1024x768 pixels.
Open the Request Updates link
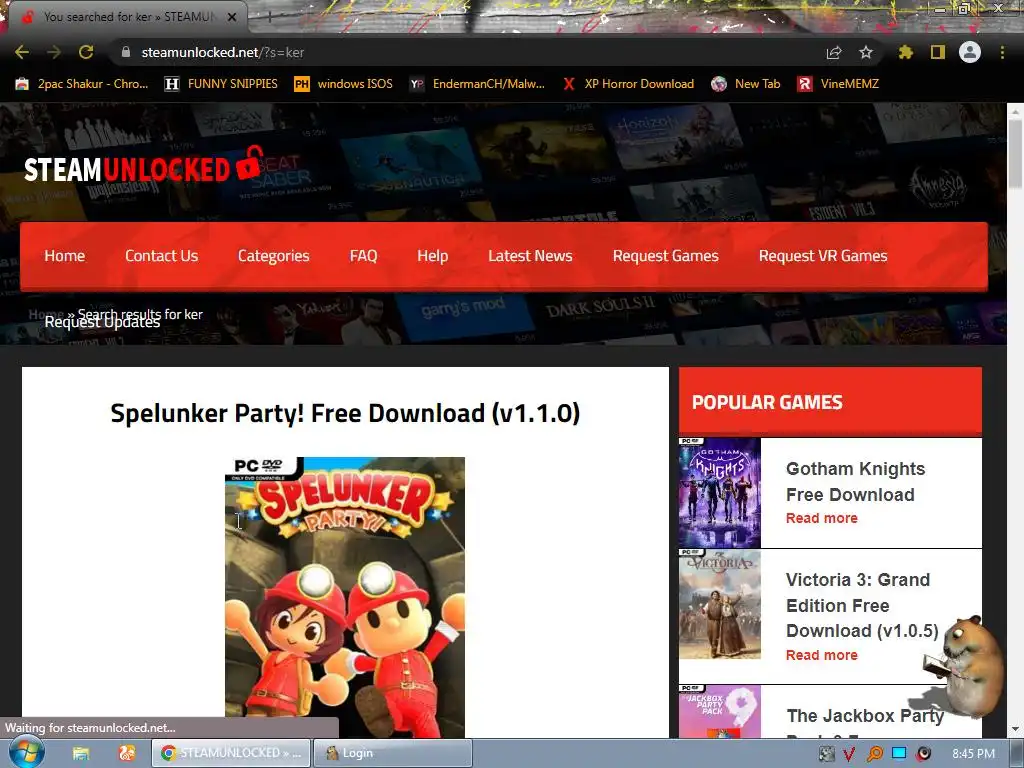click(x=102, y=323)
